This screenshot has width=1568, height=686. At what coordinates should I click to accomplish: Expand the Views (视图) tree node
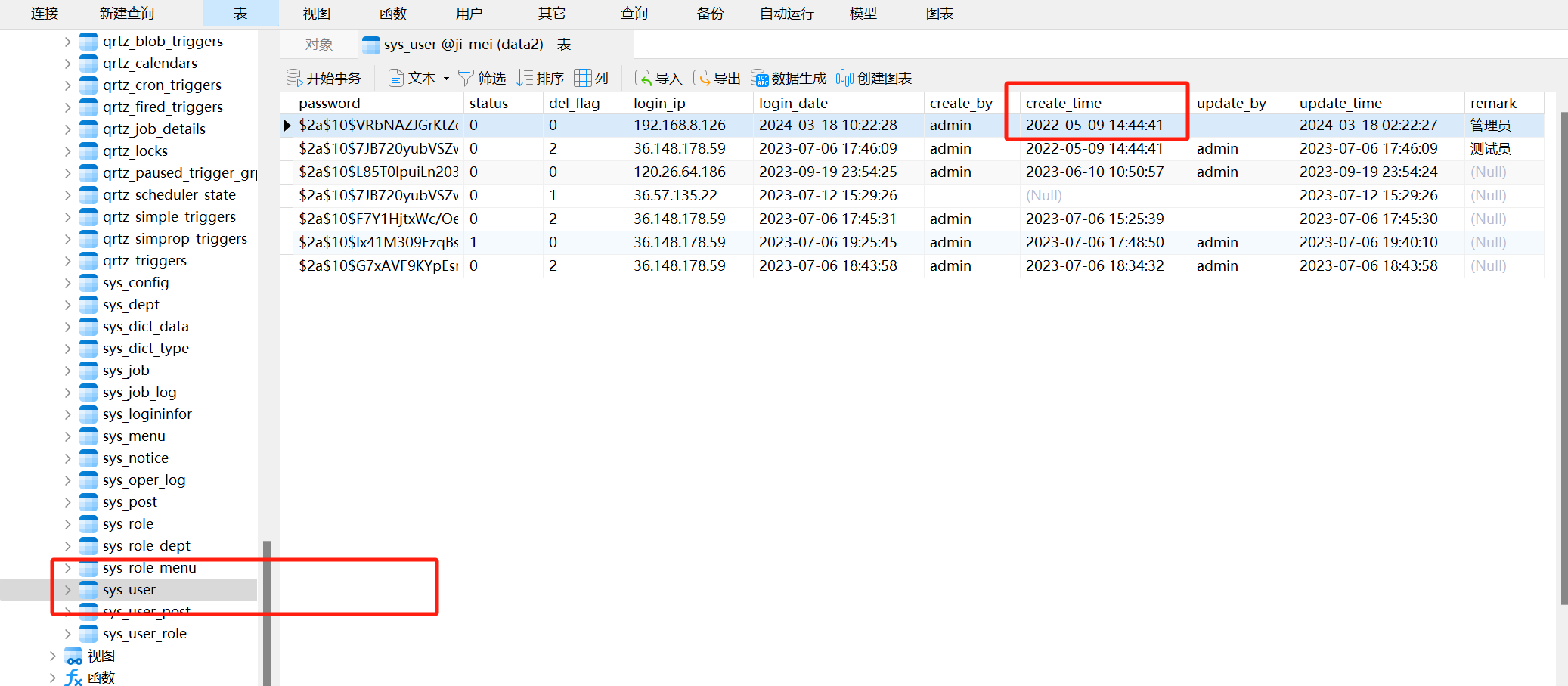pyautogui.click(x=52, y=656)
